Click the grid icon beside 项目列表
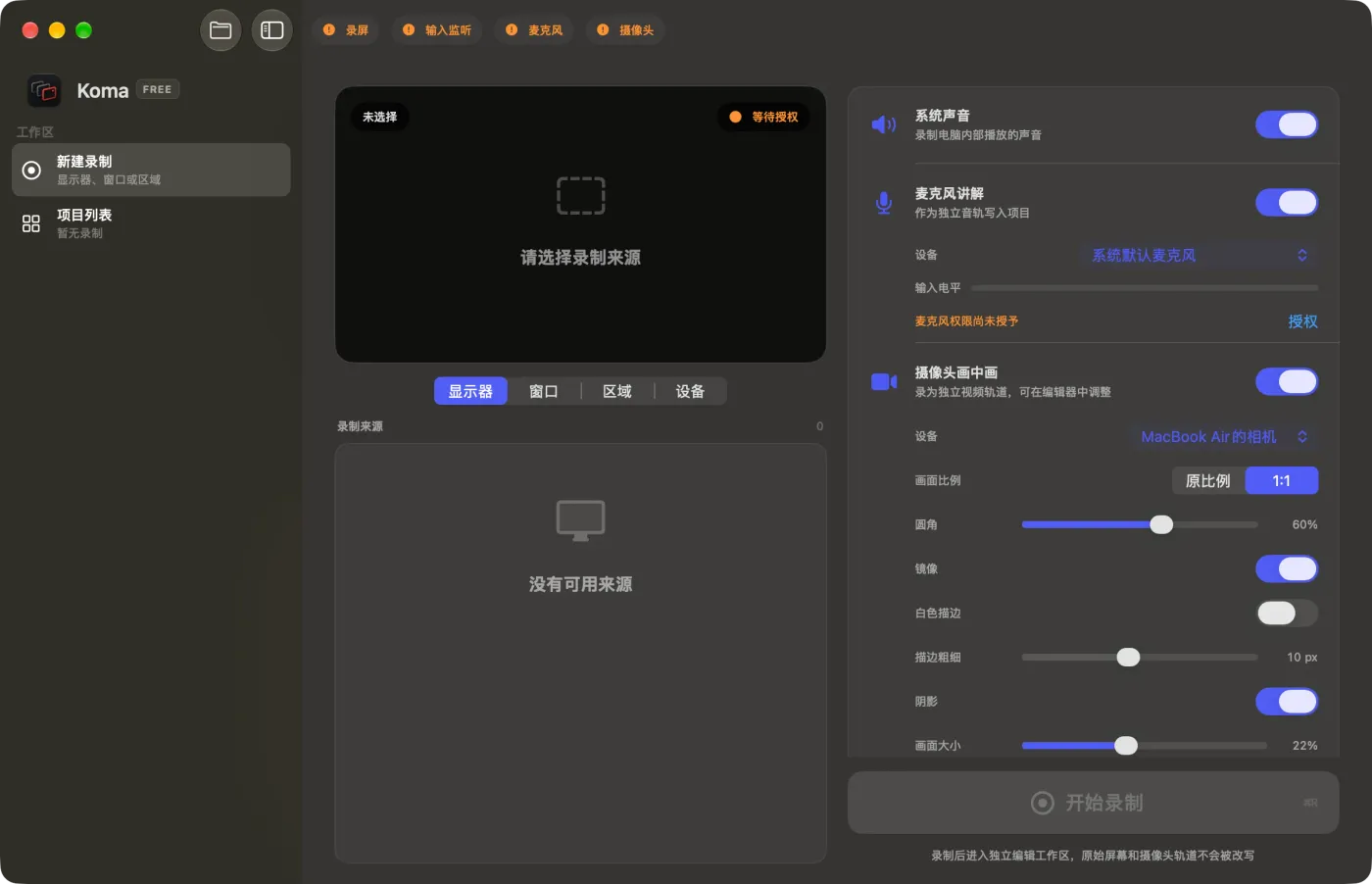Viewport: 1372px width, 884px height. click(x=31, y=223)
